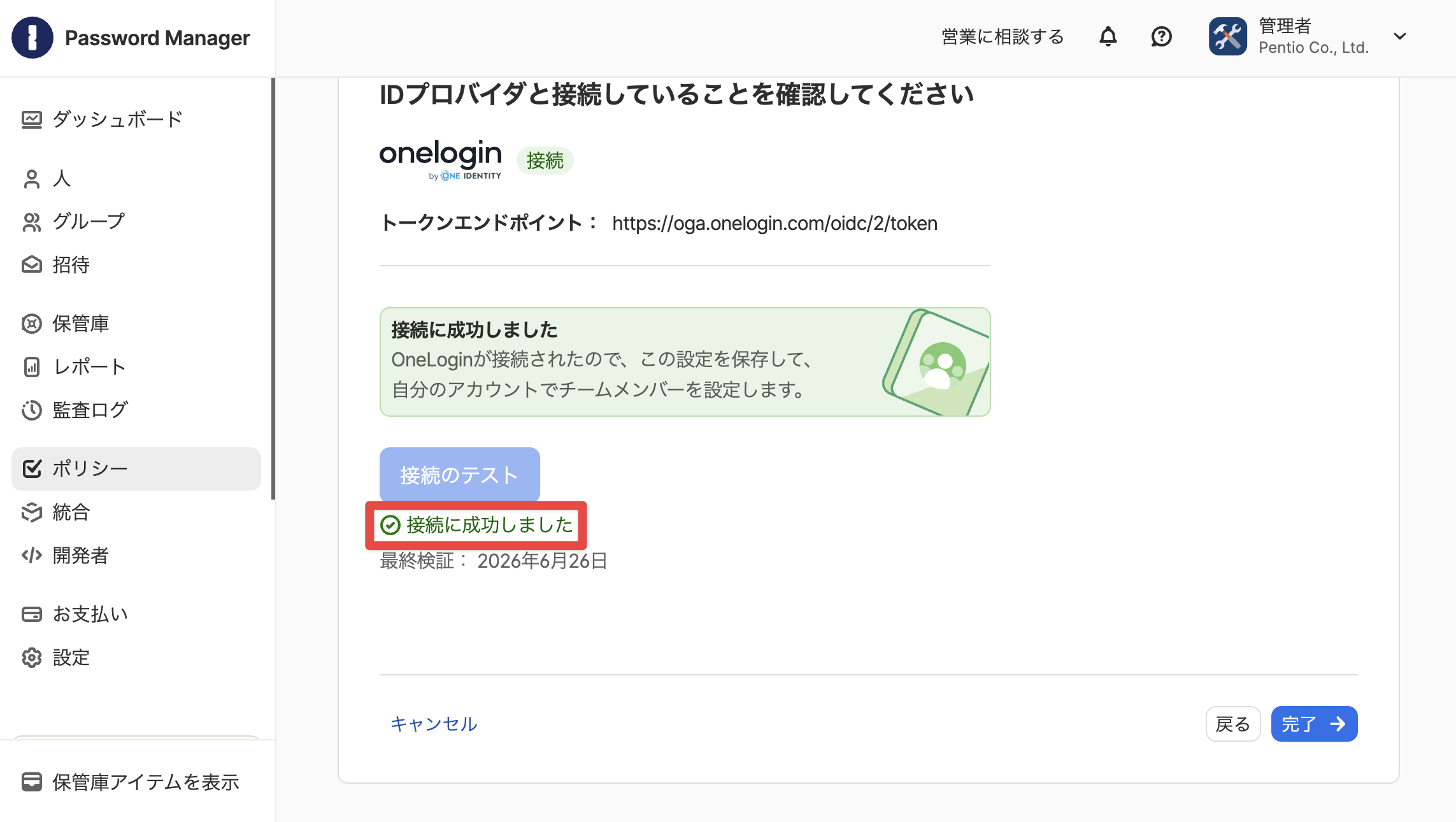Go to 人 page in sidebar
The image size is (1456, 822).
tap(136, 178)
